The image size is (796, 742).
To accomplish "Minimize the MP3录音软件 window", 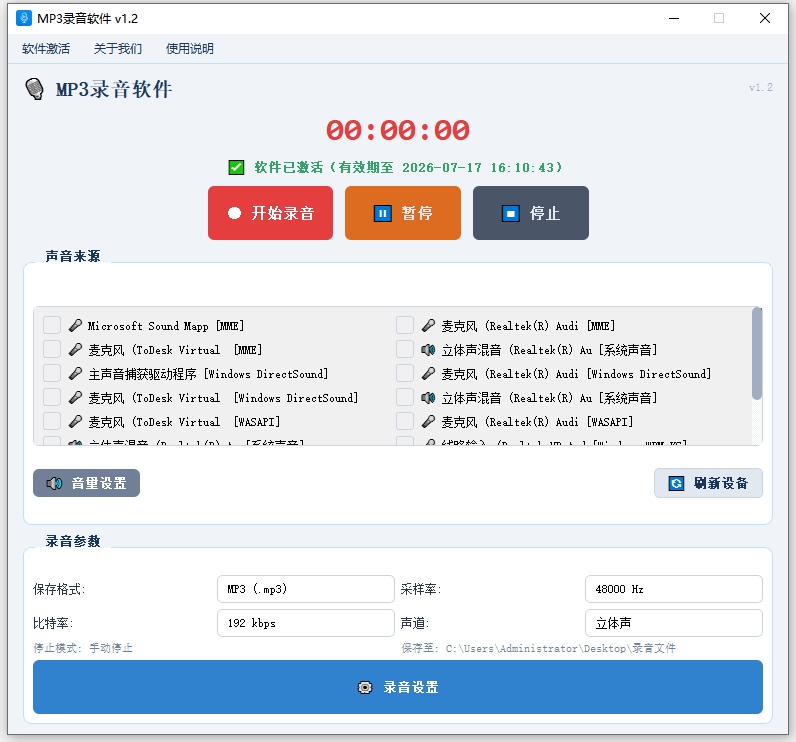I will (x=674, y=18).
